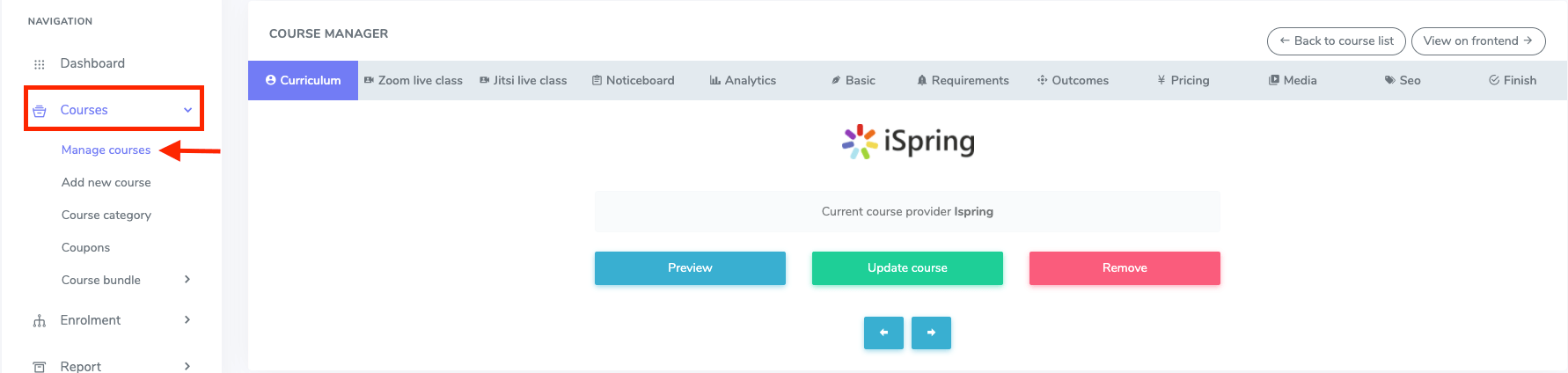Image resolution: width=1568 pixels, height=373 pixels.
Task: Expand the Report menu arrow
Action: tap(187, 366)
